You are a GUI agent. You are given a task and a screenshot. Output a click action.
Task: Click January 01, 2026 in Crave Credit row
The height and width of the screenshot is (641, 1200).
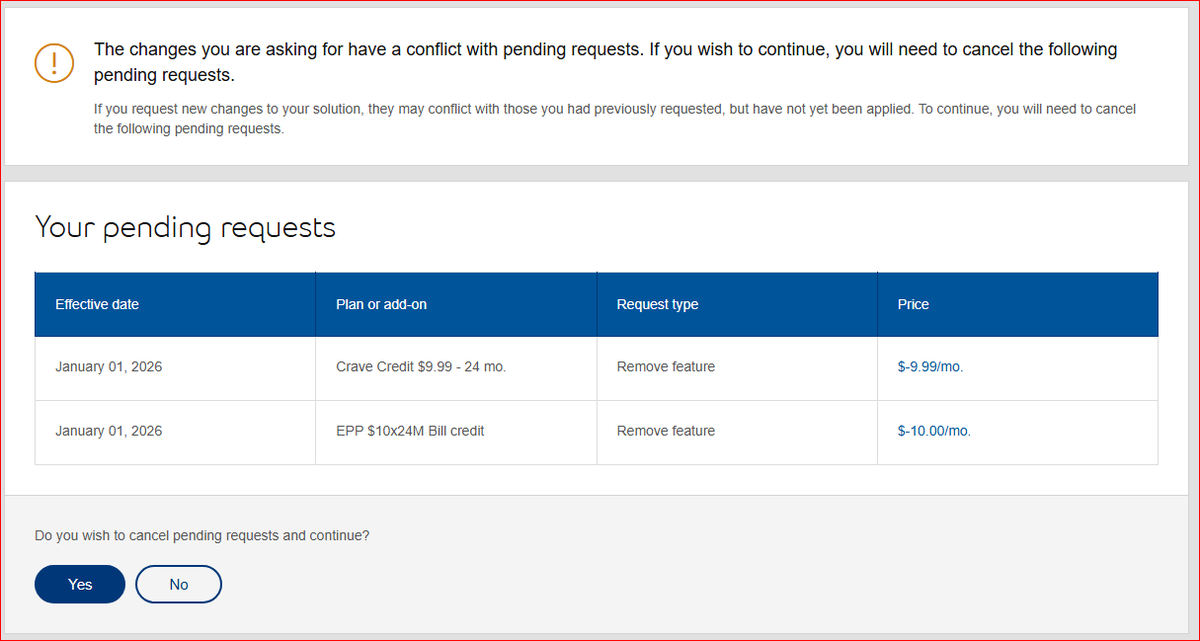[109, 367]
